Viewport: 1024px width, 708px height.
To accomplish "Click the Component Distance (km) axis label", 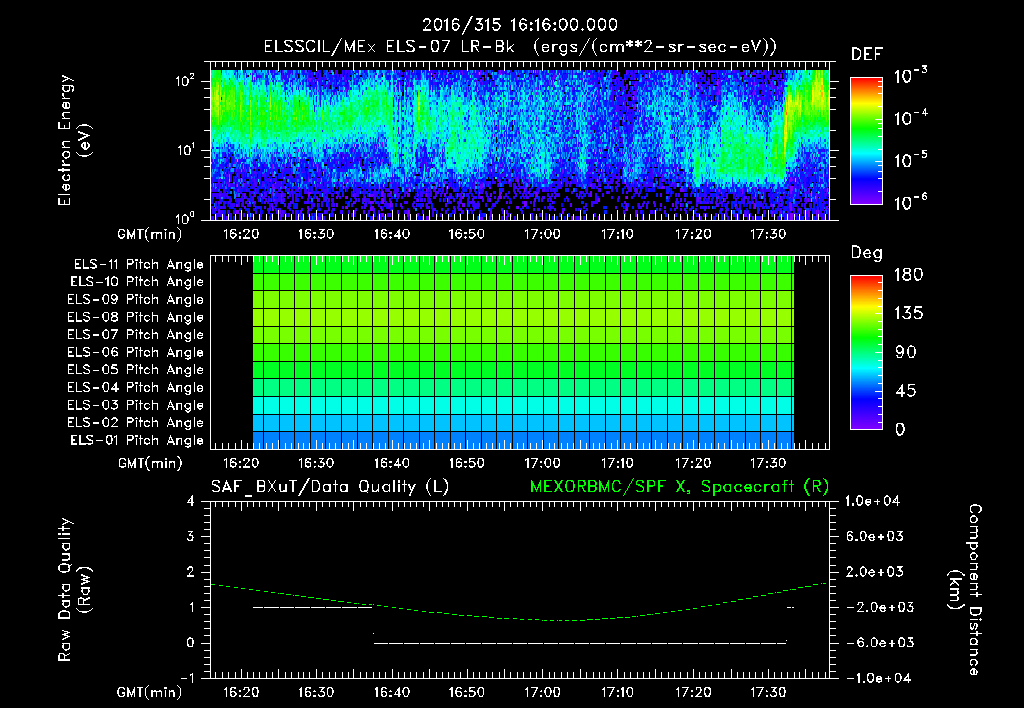I will (965, 589).
